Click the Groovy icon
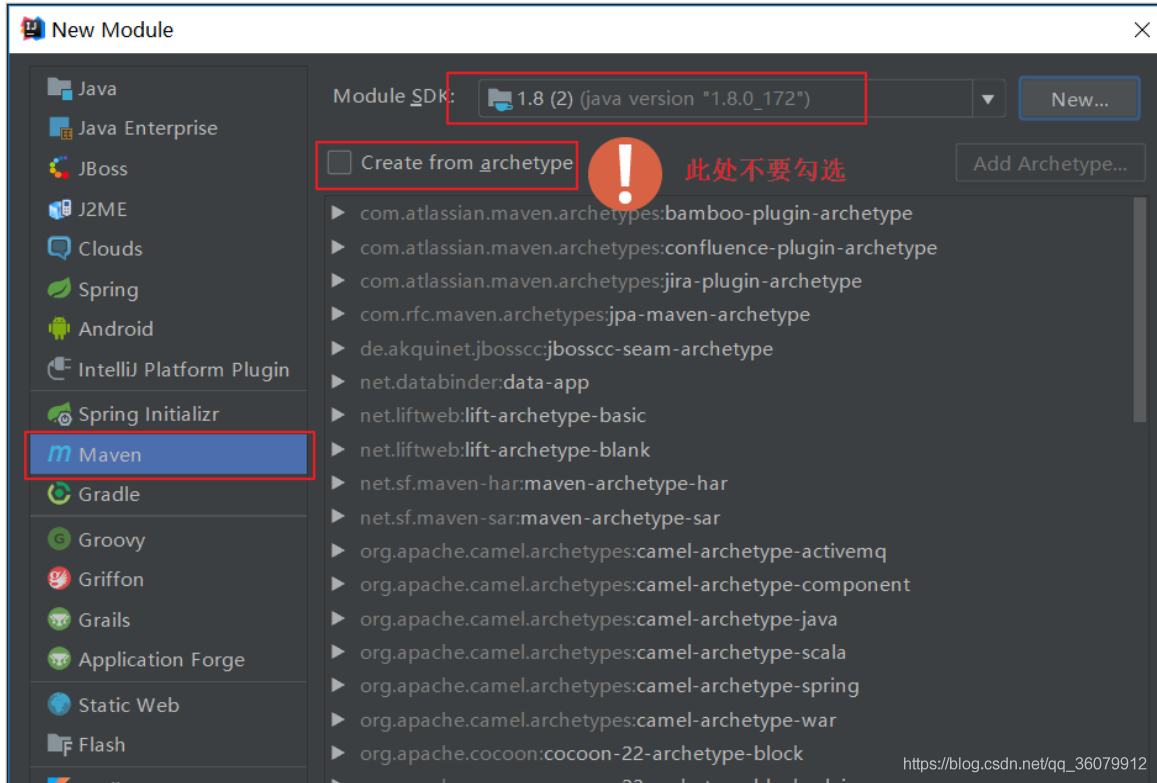Screen dimensions: 1157x783 point(59,539)
